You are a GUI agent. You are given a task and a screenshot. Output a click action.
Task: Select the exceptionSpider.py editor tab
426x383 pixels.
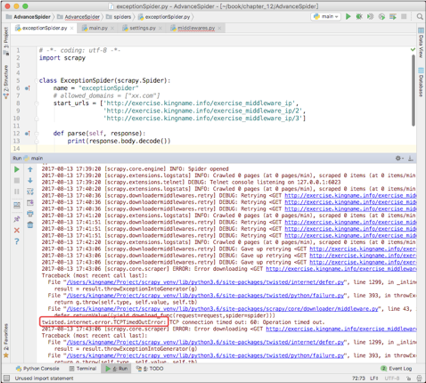click(44, 28)
